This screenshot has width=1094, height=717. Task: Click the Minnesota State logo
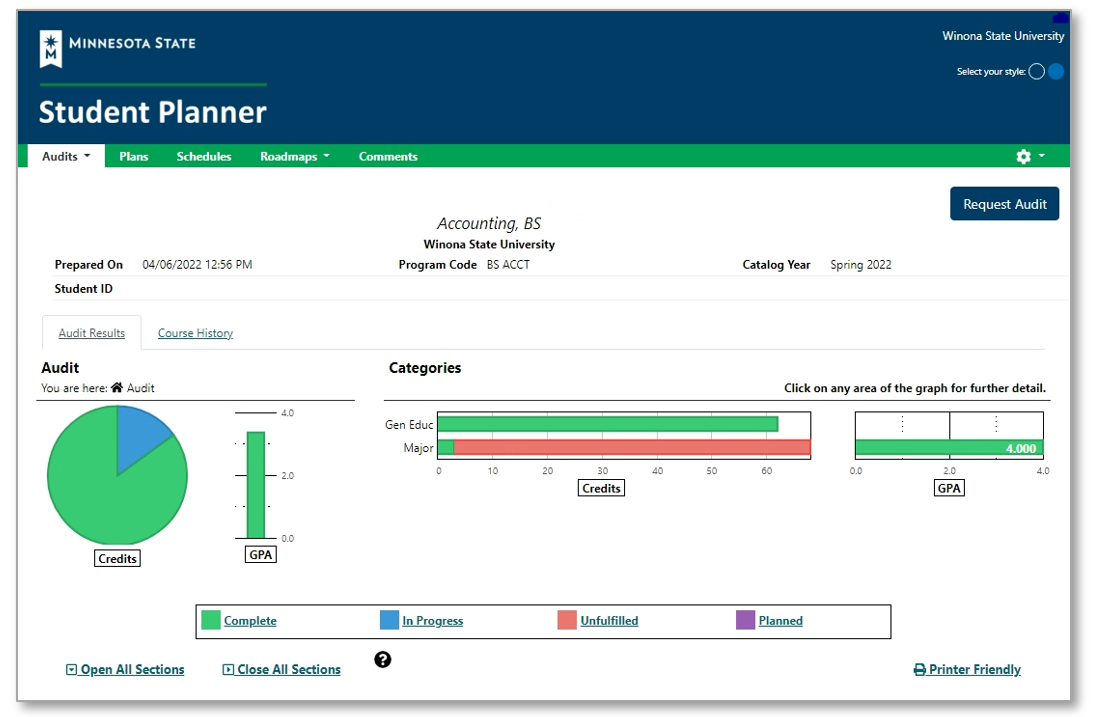click(x=117, y=48)
